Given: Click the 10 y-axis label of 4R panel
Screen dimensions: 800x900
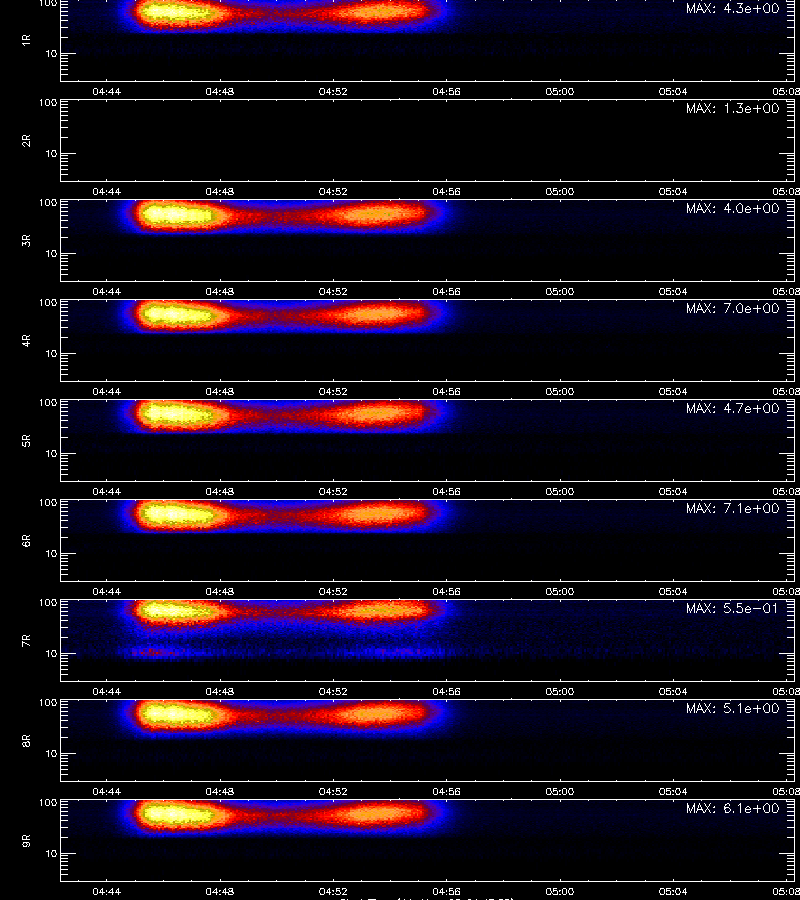Looking at the screenshot, I should coord(51,354).
